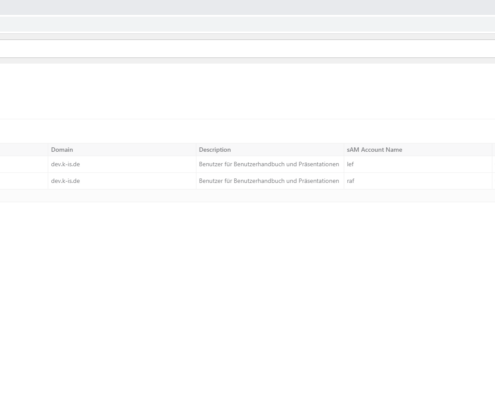
Task: Click the divider between Domain and Description headers
Action: (x=196, y=150)
